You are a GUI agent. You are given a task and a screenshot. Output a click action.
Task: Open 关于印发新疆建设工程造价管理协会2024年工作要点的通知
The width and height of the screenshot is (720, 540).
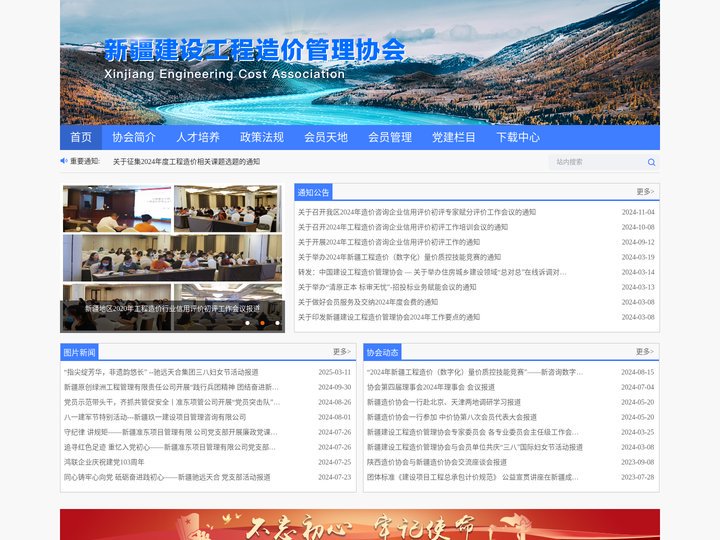pyautogui.click(x=389, y=317)
